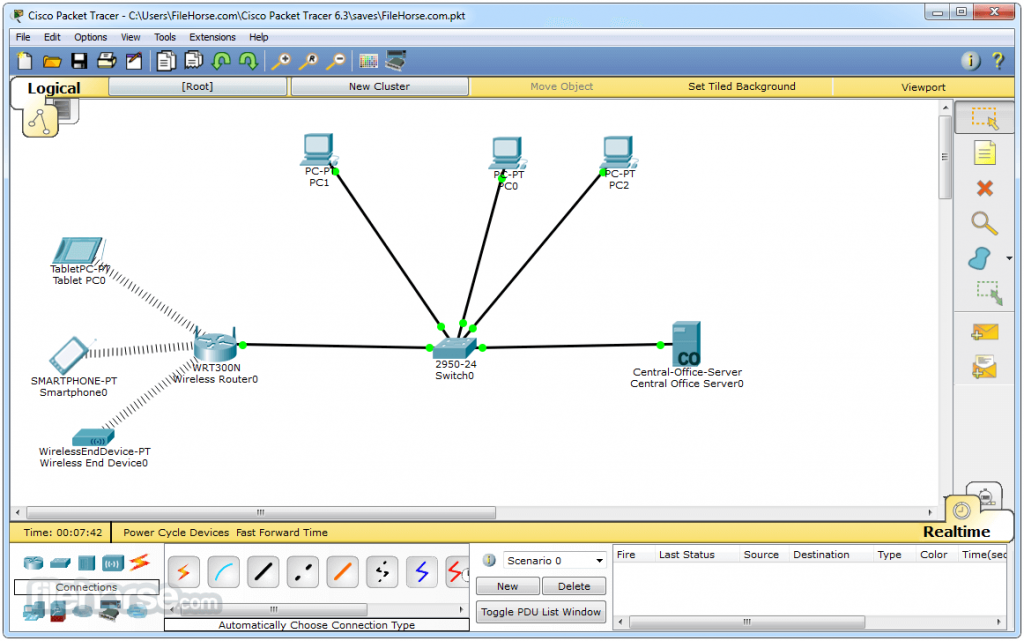Click the Save floppy disk icon
The image size is (1024, 641).
79,61
